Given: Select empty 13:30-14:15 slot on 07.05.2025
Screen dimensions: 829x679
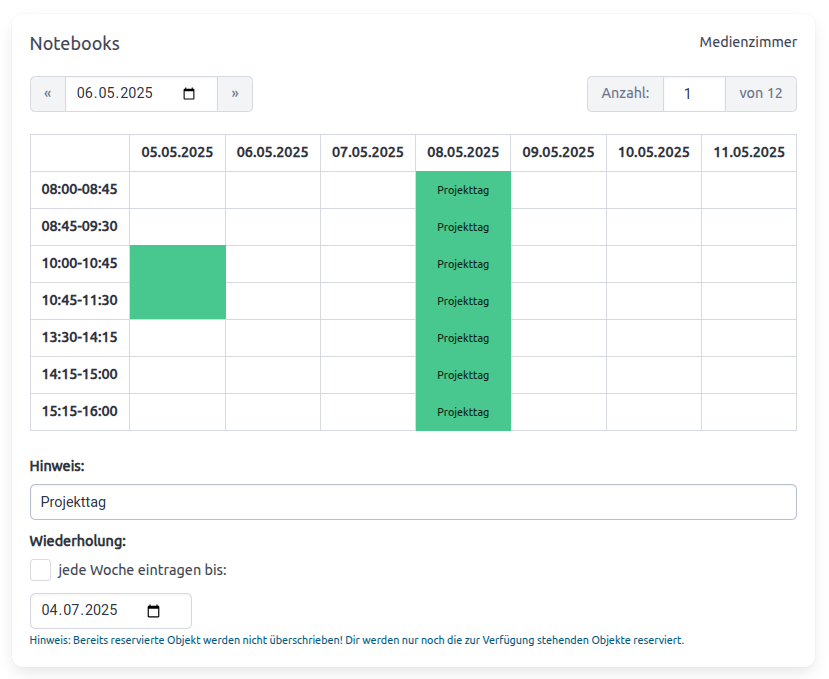Looking at the screenshot, I should coord(368,338).
